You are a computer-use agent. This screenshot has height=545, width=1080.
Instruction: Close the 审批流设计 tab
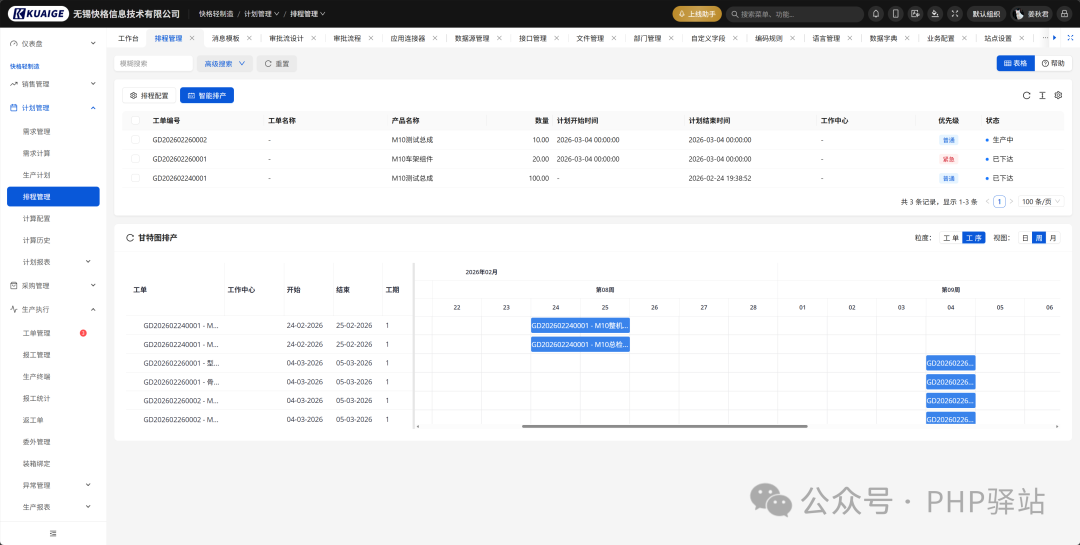point(313,38)
